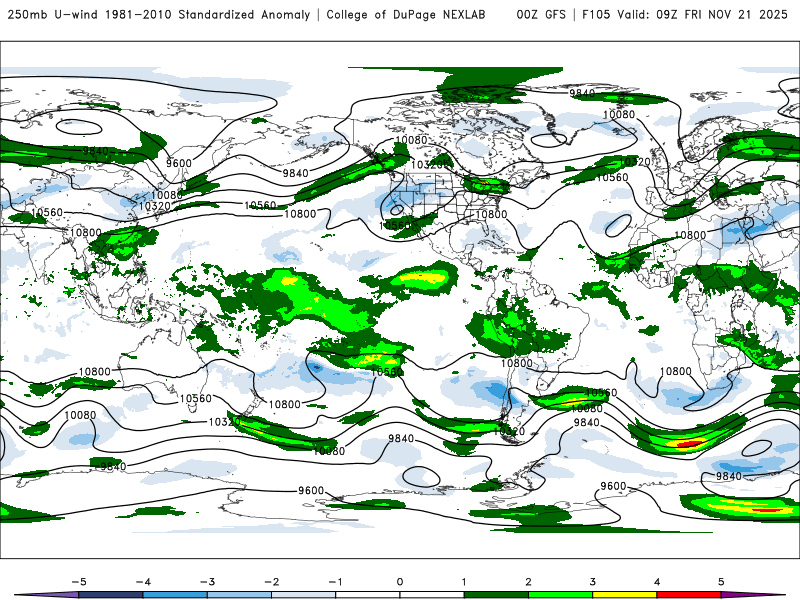Click the 'Standardized Anomaly' title words
This screenshot has height=600, width=800.
[x=244, y=14]
